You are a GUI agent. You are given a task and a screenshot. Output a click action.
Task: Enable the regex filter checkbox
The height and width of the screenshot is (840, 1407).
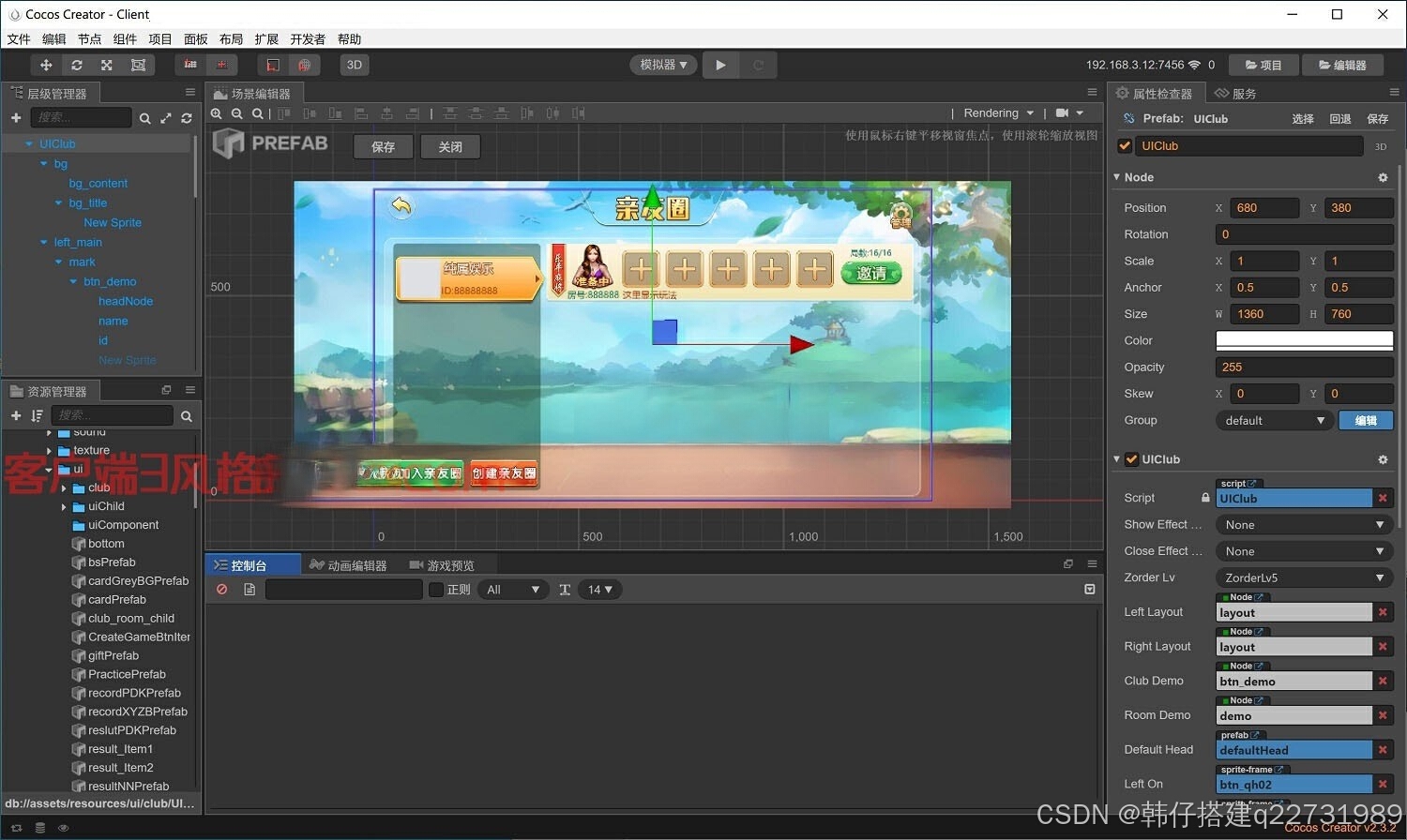[x=436, y=590]
